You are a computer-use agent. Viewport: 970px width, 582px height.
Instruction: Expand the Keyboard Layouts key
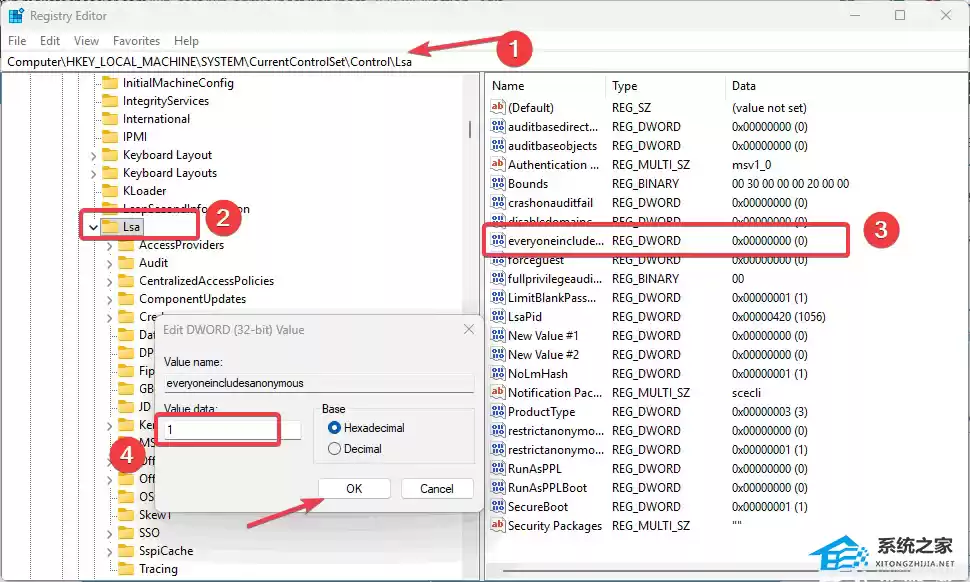coord(93,173)
